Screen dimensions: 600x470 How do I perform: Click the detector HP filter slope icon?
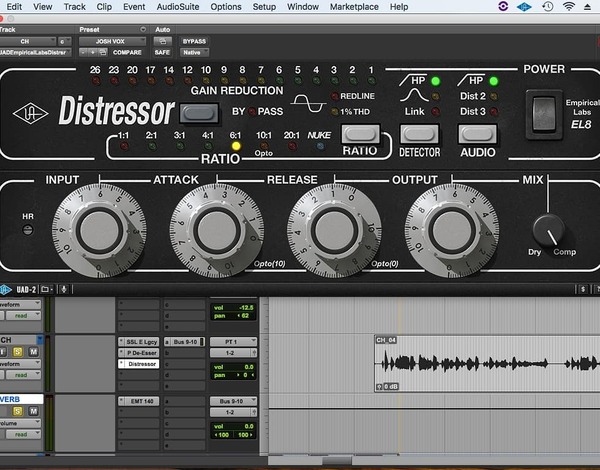(x=413, y=80)
